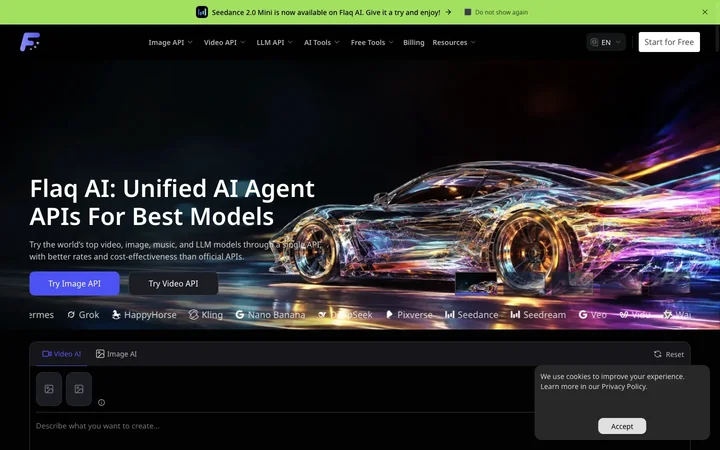This screenshot has height=450, width=720.
Task: Switch to the Video AI tab
Action: click(x=61, y=354)
